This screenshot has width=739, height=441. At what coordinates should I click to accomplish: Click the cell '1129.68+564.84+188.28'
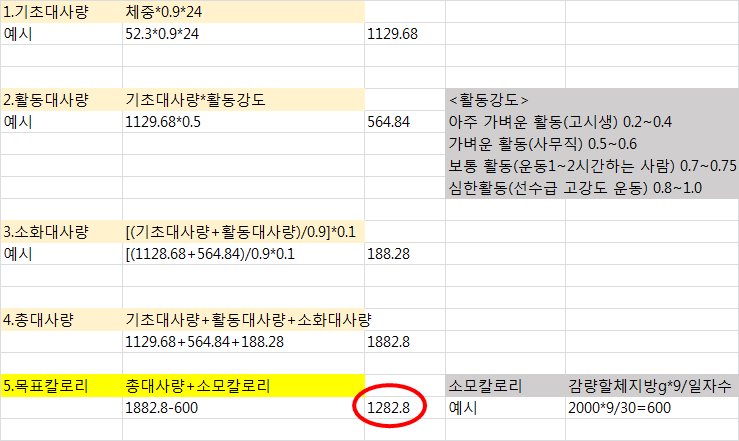pos(243,342)
